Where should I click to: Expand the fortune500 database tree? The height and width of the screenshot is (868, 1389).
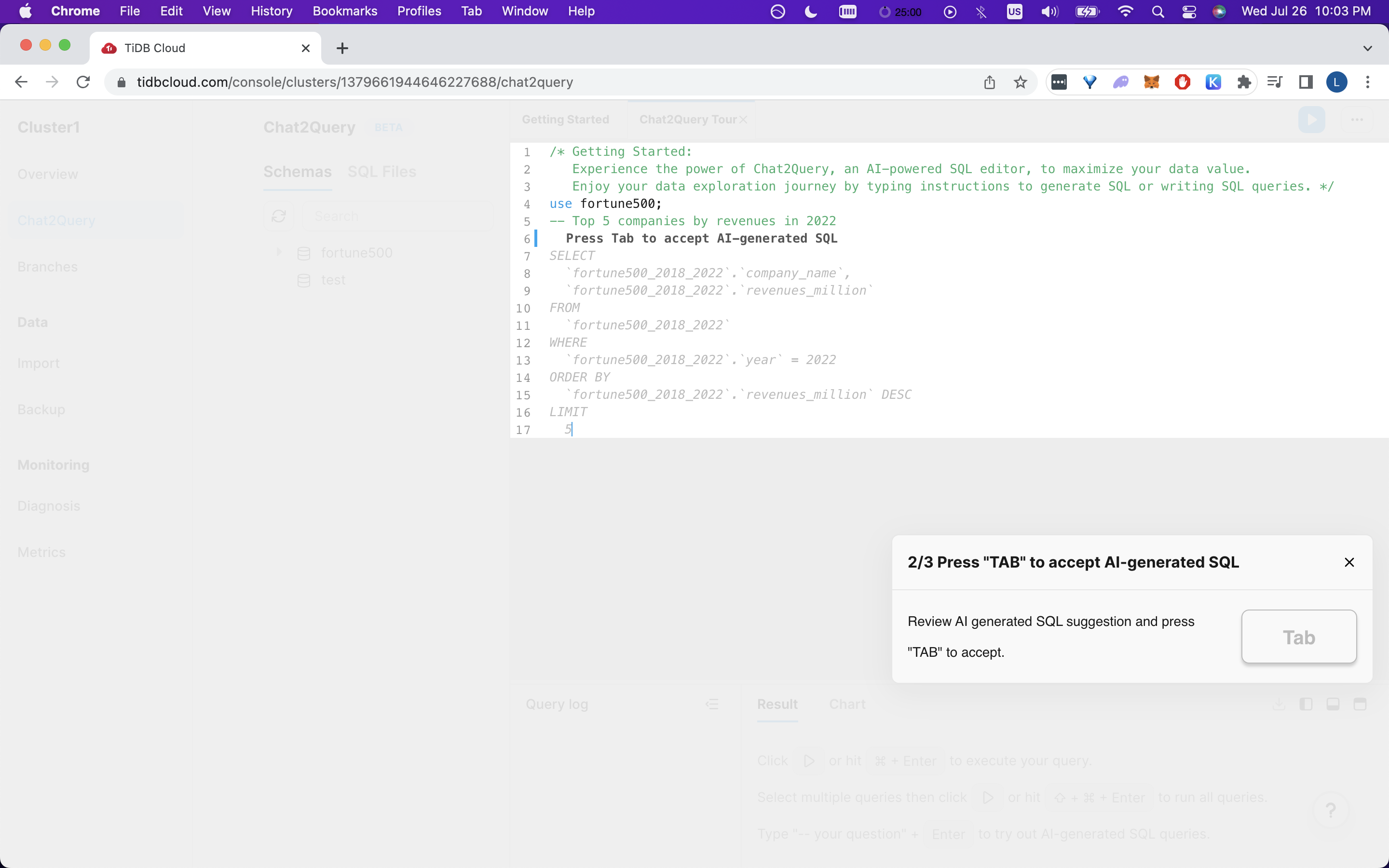[280, 252]
